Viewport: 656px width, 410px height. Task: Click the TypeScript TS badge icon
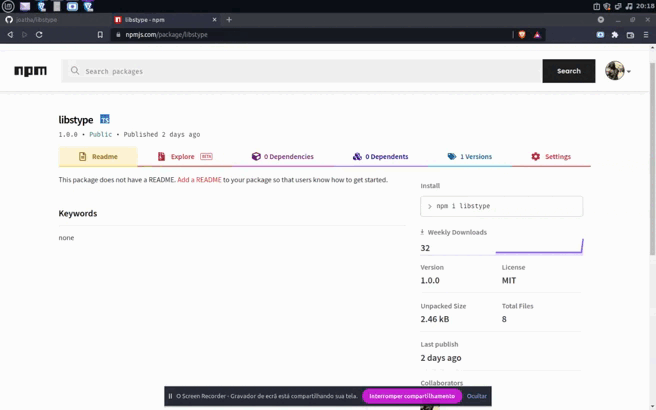click(105, 119)
